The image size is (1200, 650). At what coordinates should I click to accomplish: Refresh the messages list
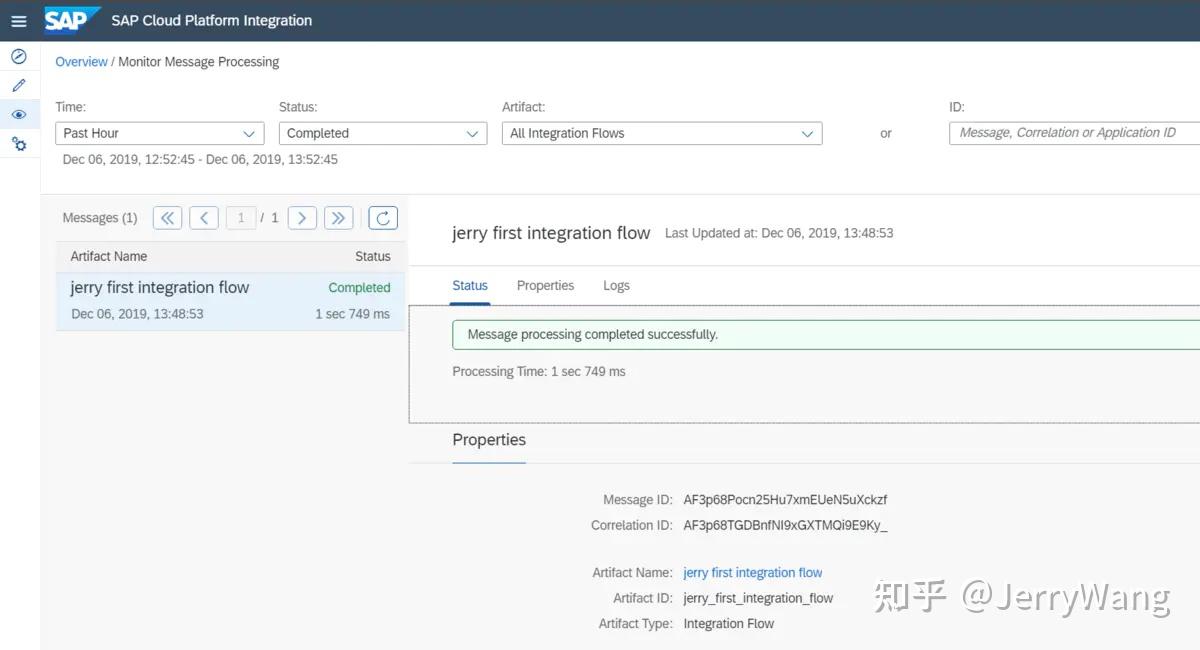pos(383,217)
